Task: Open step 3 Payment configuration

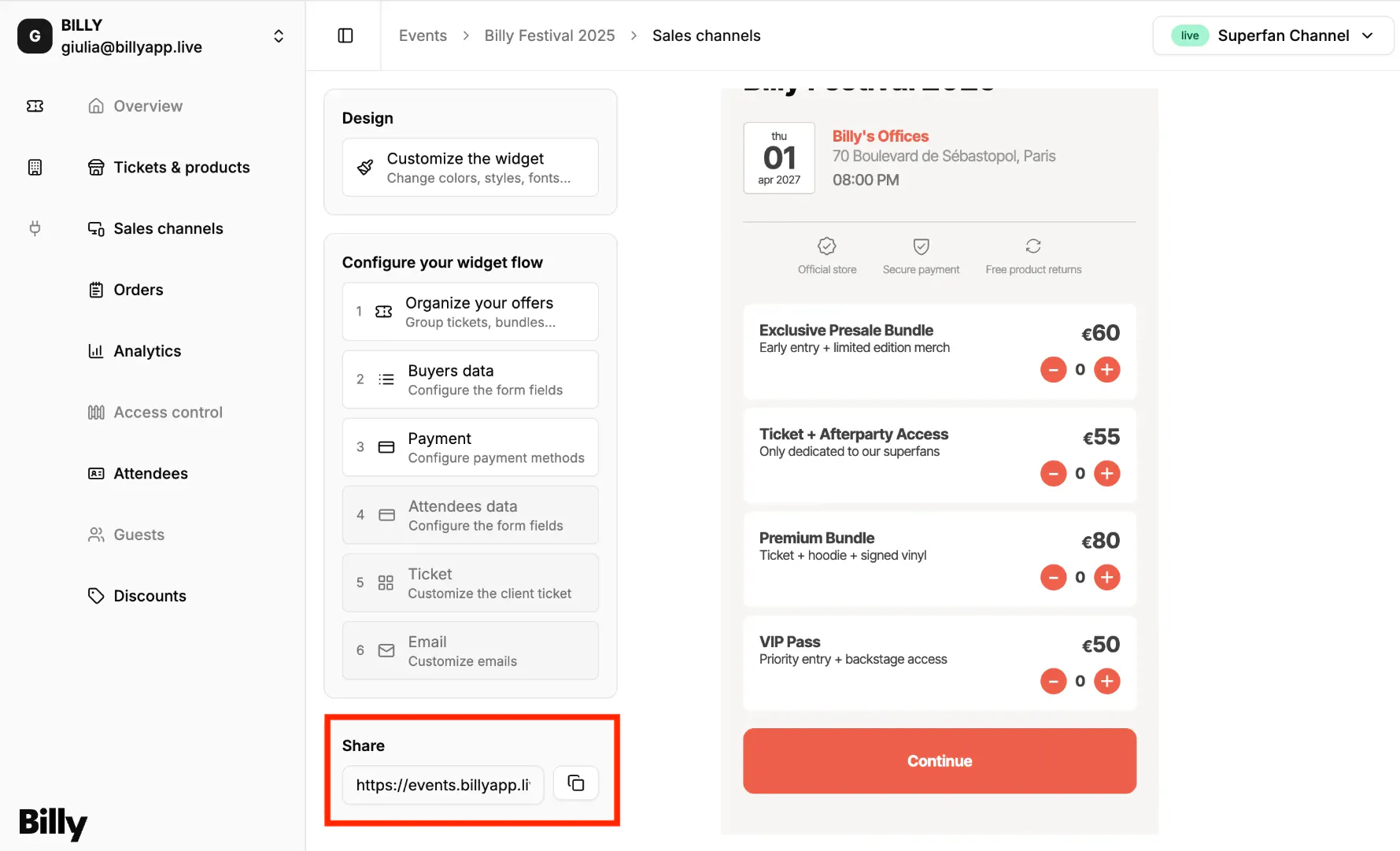Action: [x=471, y=447]
